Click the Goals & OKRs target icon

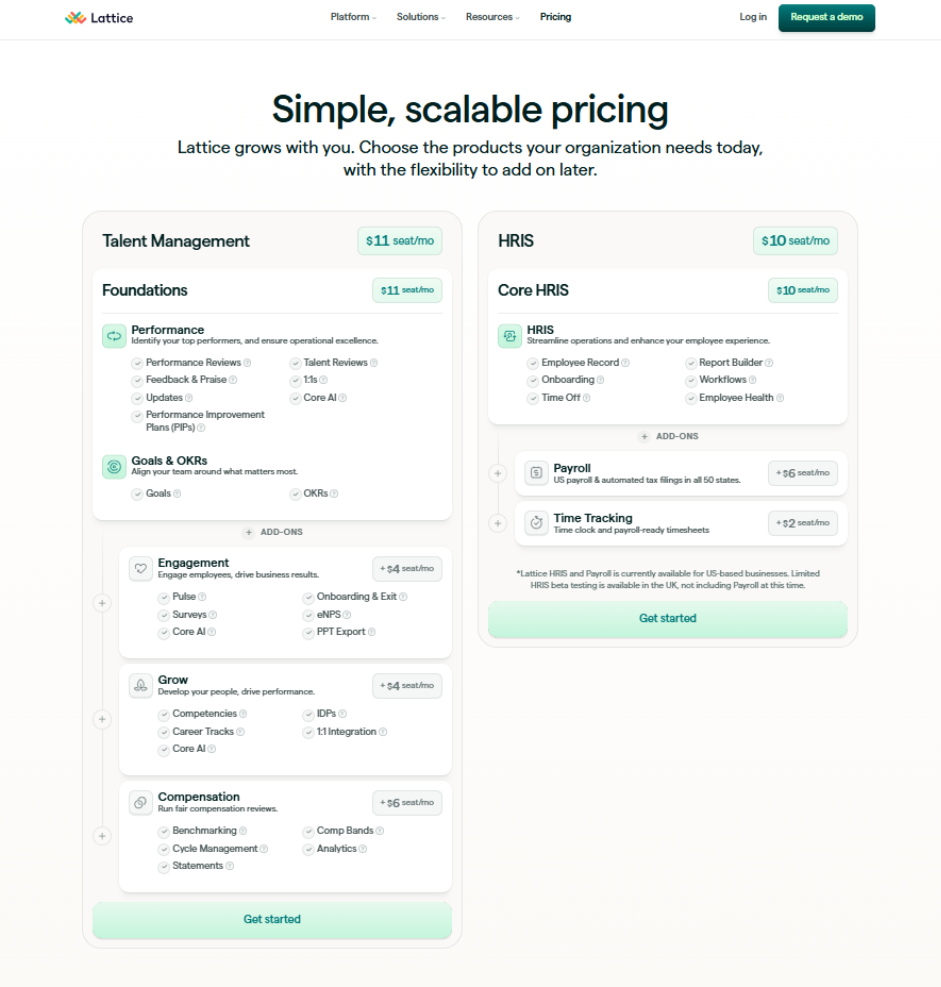(114, 467)
